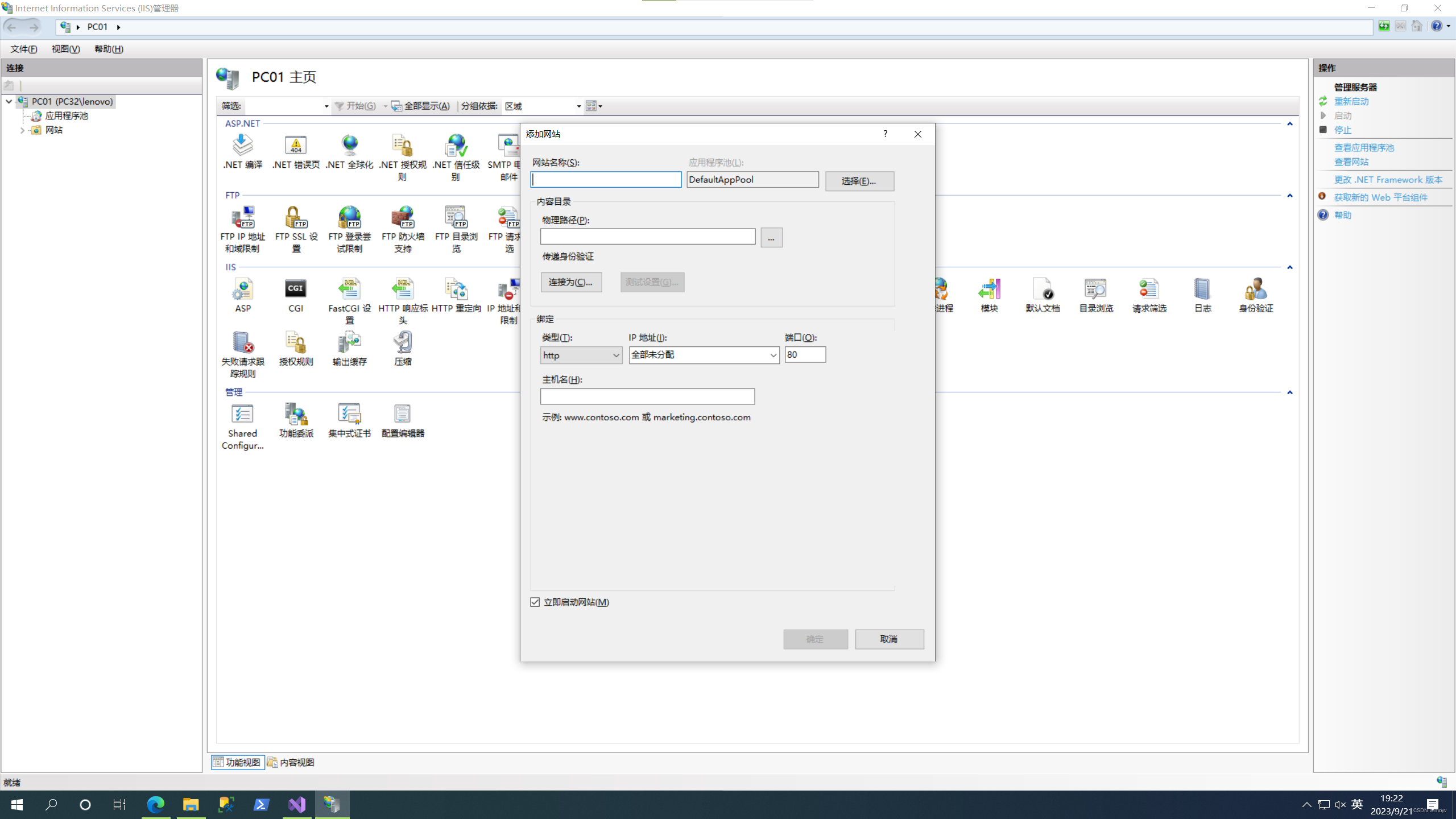Expand the 网站 tree node

22,130
